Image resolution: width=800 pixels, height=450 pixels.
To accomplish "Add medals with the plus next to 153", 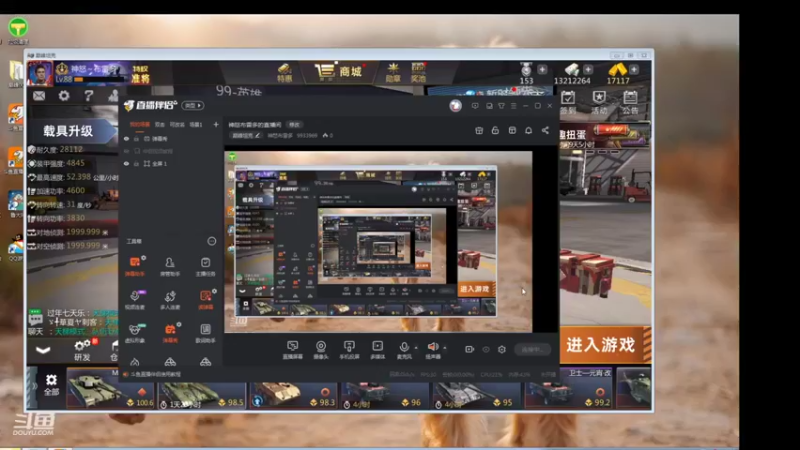I will 542,69.
